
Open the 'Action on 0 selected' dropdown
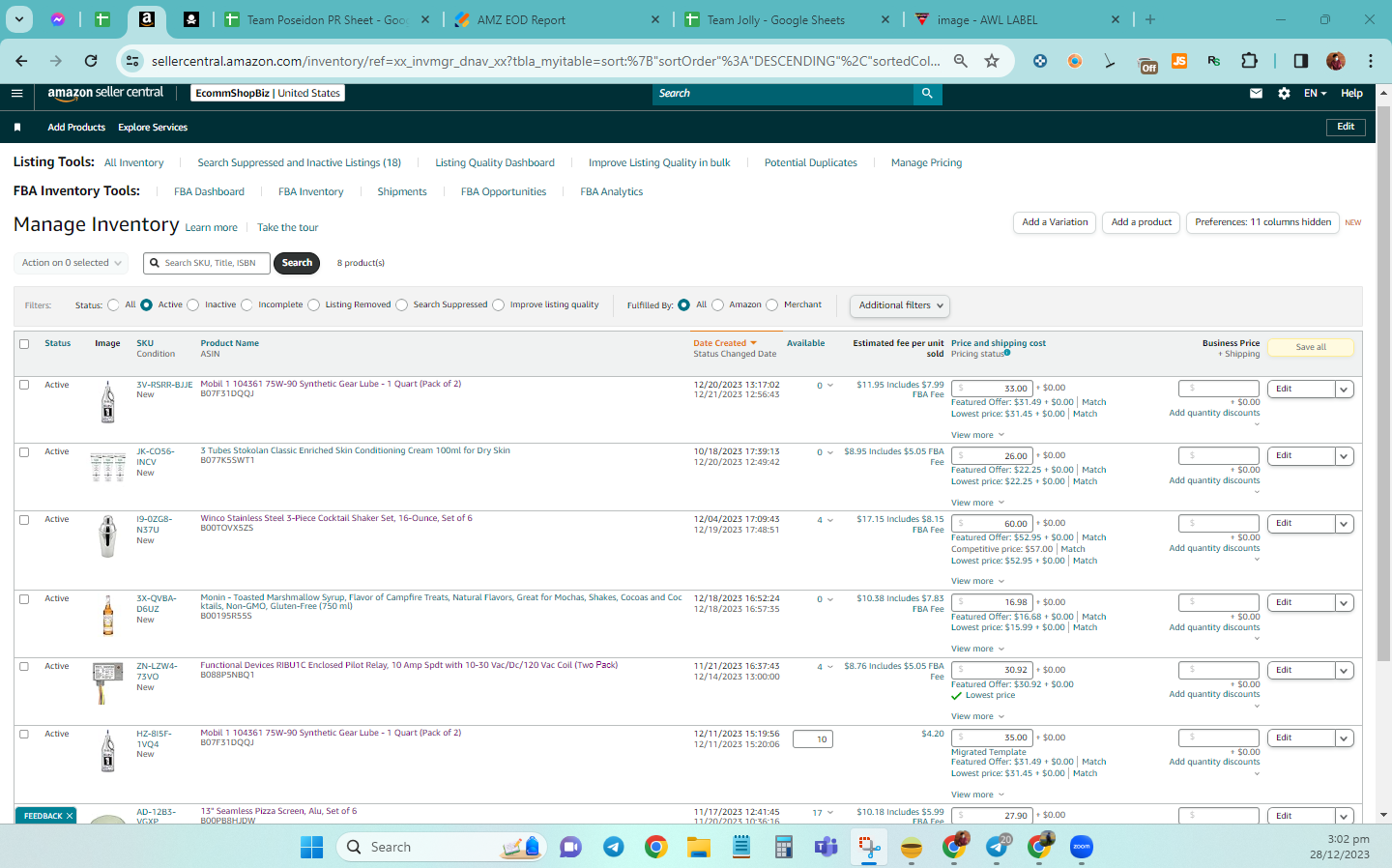(72, 263)
